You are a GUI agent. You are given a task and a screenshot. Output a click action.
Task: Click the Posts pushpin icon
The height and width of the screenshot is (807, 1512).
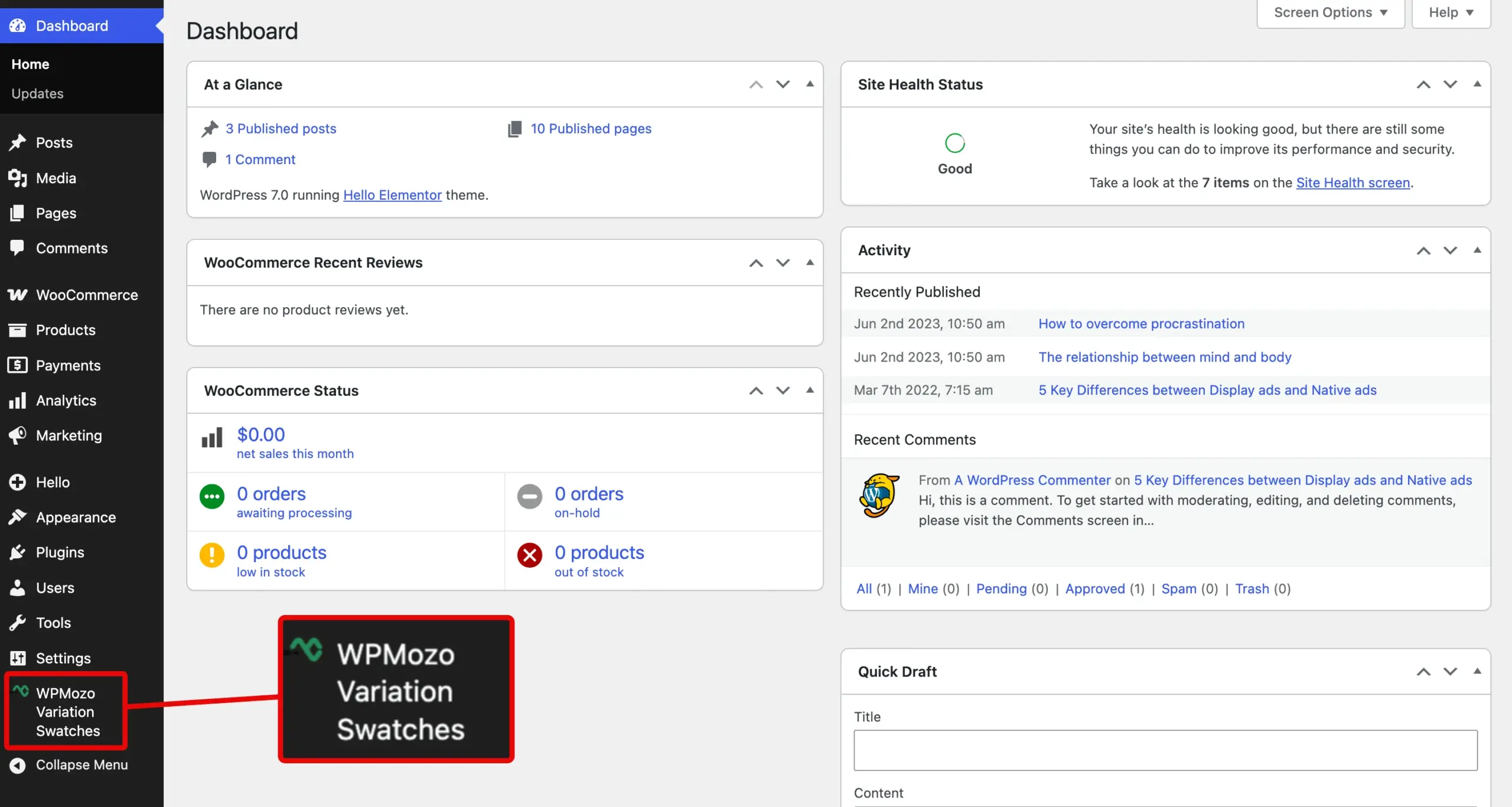point(18,142)
